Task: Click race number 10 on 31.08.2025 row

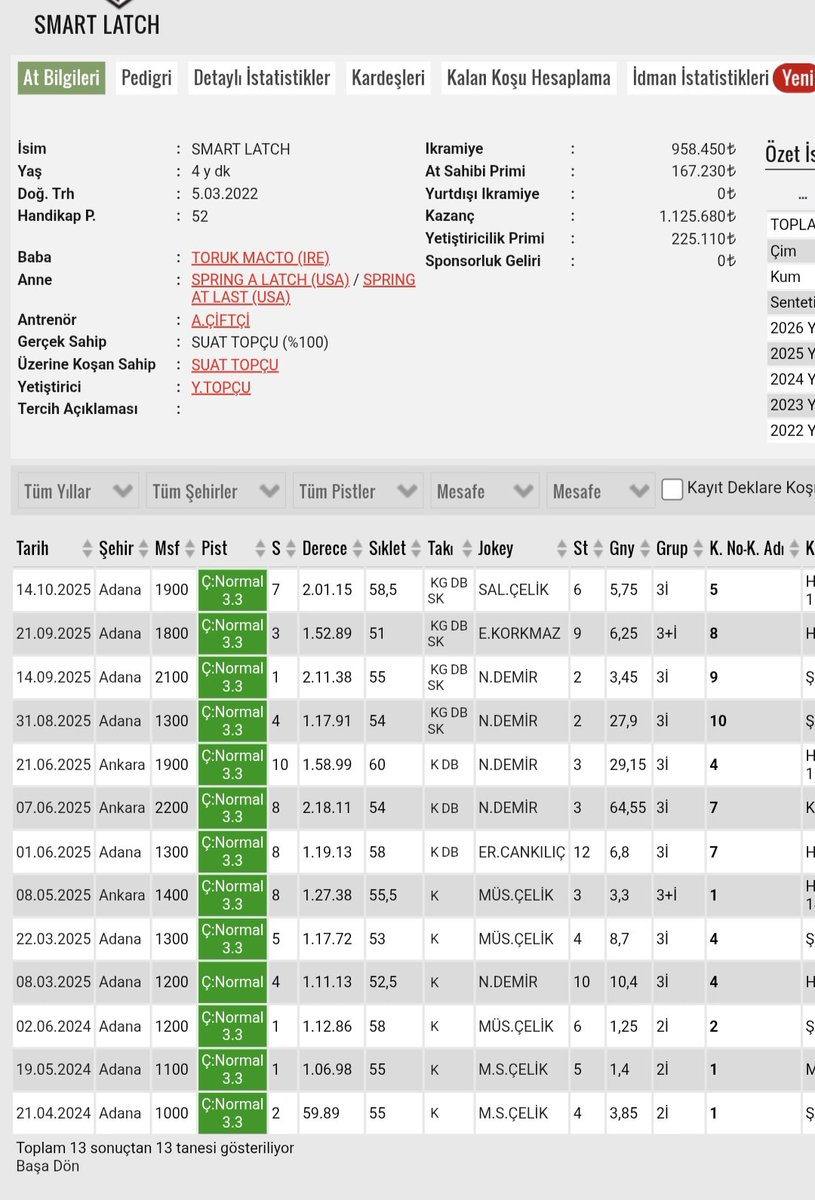Action: pyautogui.click(x=718, y=720)
